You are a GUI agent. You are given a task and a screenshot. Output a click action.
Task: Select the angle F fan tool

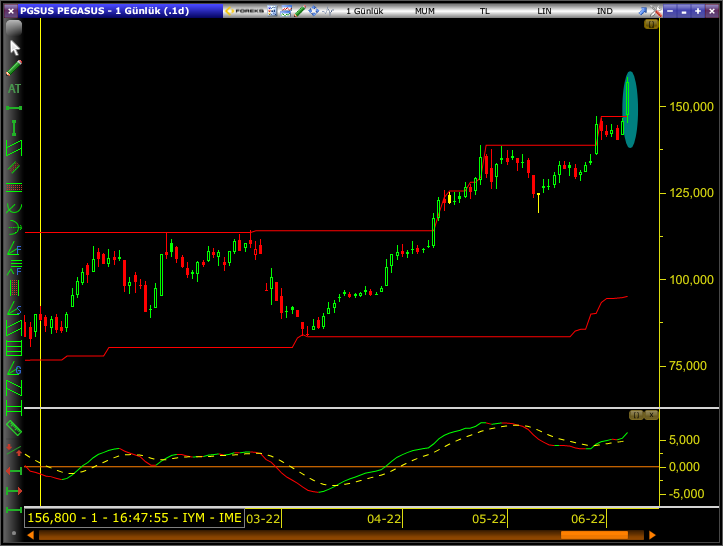(x=14, y=249)
